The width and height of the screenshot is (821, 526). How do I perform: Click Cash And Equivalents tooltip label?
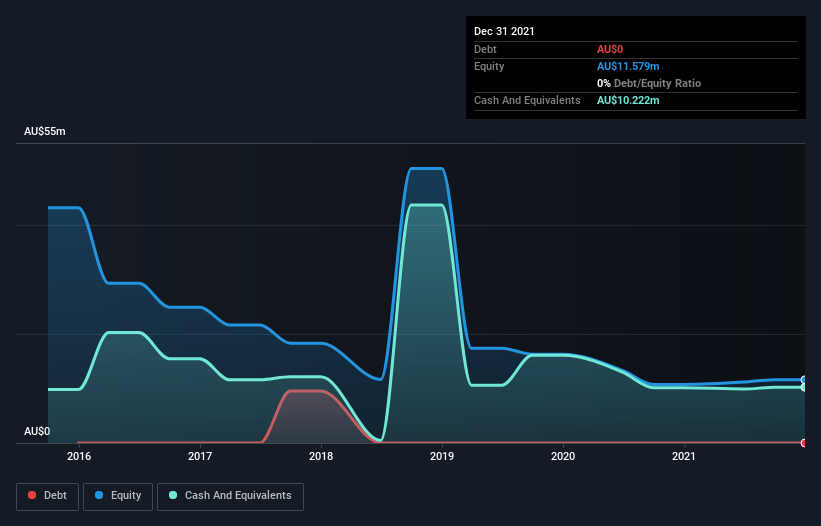pyautogui.click(x=527, y=100)
